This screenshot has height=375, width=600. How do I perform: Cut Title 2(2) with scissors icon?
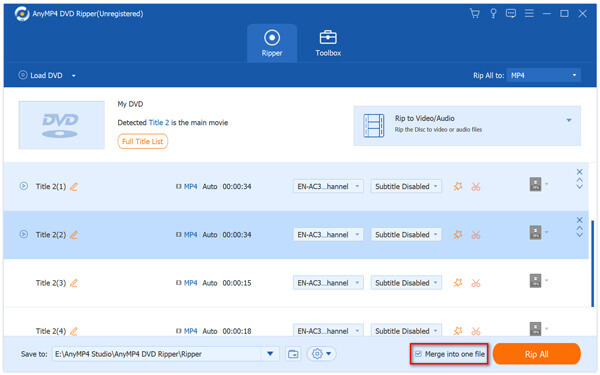pos(476,235)
